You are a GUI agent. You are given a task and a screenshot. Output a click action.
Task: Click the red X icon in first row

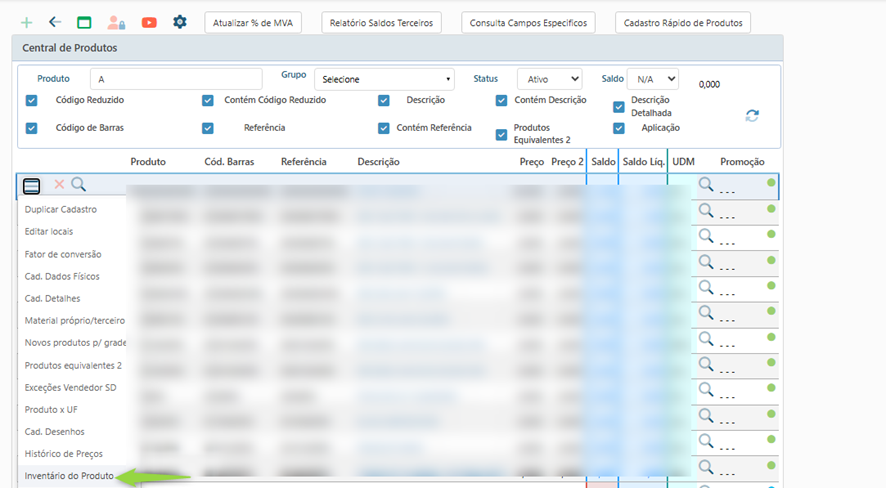point(59,184)
